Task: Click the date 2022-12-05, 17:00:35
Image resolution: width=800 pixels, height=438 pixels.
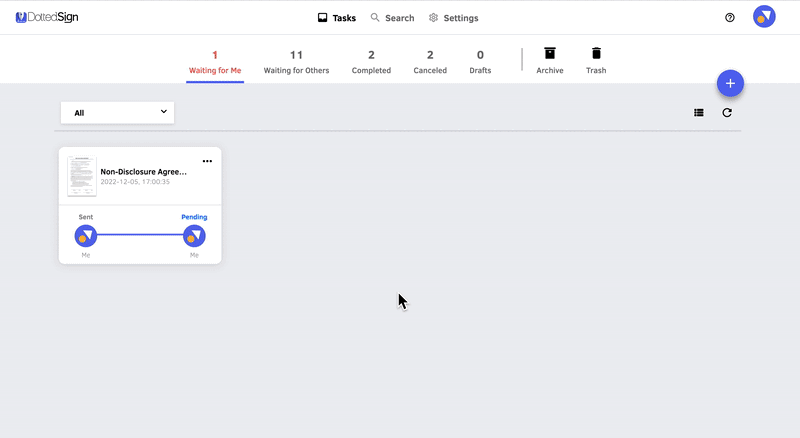Action: coord(135,182)
